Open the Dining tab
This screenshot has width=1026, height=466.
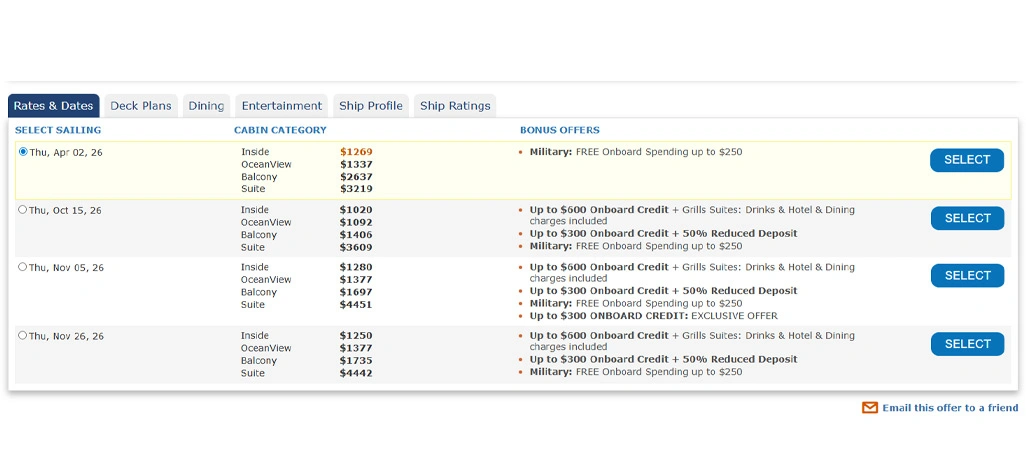(x=206, y=106)
